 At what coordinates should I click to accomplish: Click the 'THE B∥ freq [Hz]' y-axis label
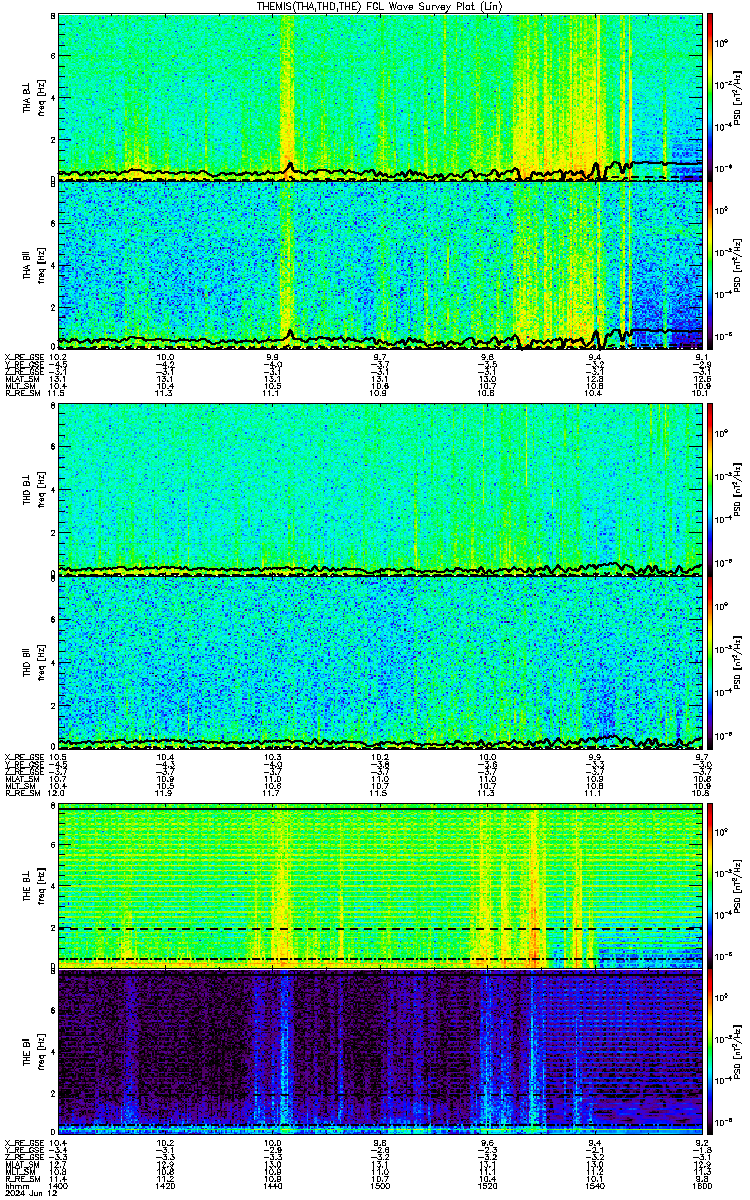[32, 1053]
